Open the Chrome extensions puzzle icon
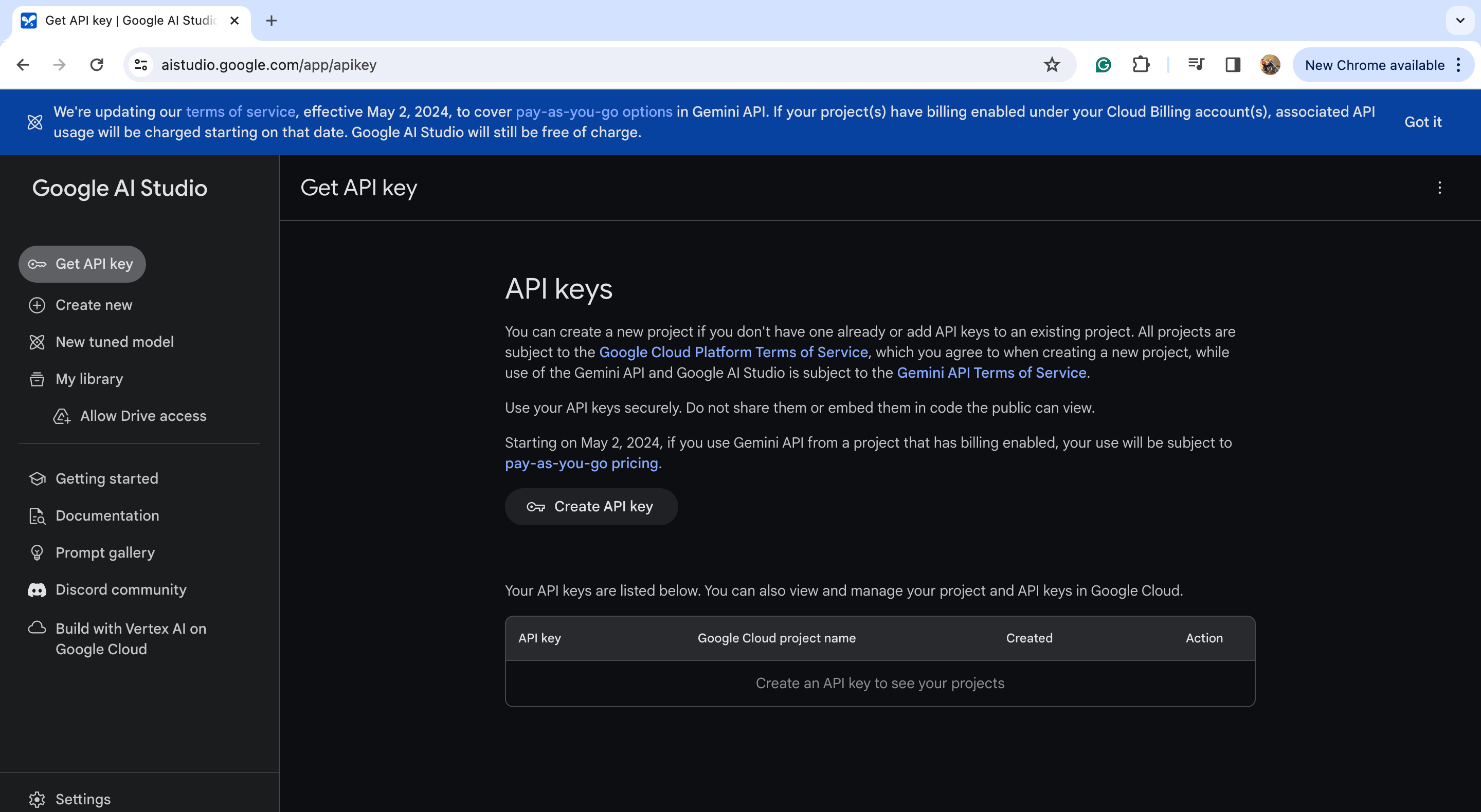The height and width of the screenshot is (812, 1481). point(1141,65)
